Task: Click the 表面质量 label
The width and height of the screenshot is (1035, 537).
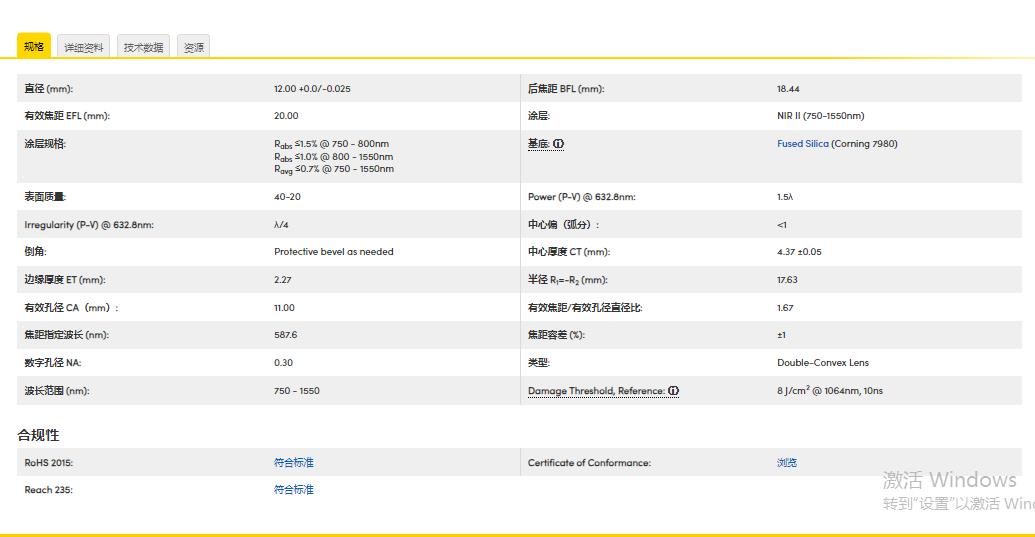Action: 46,197
